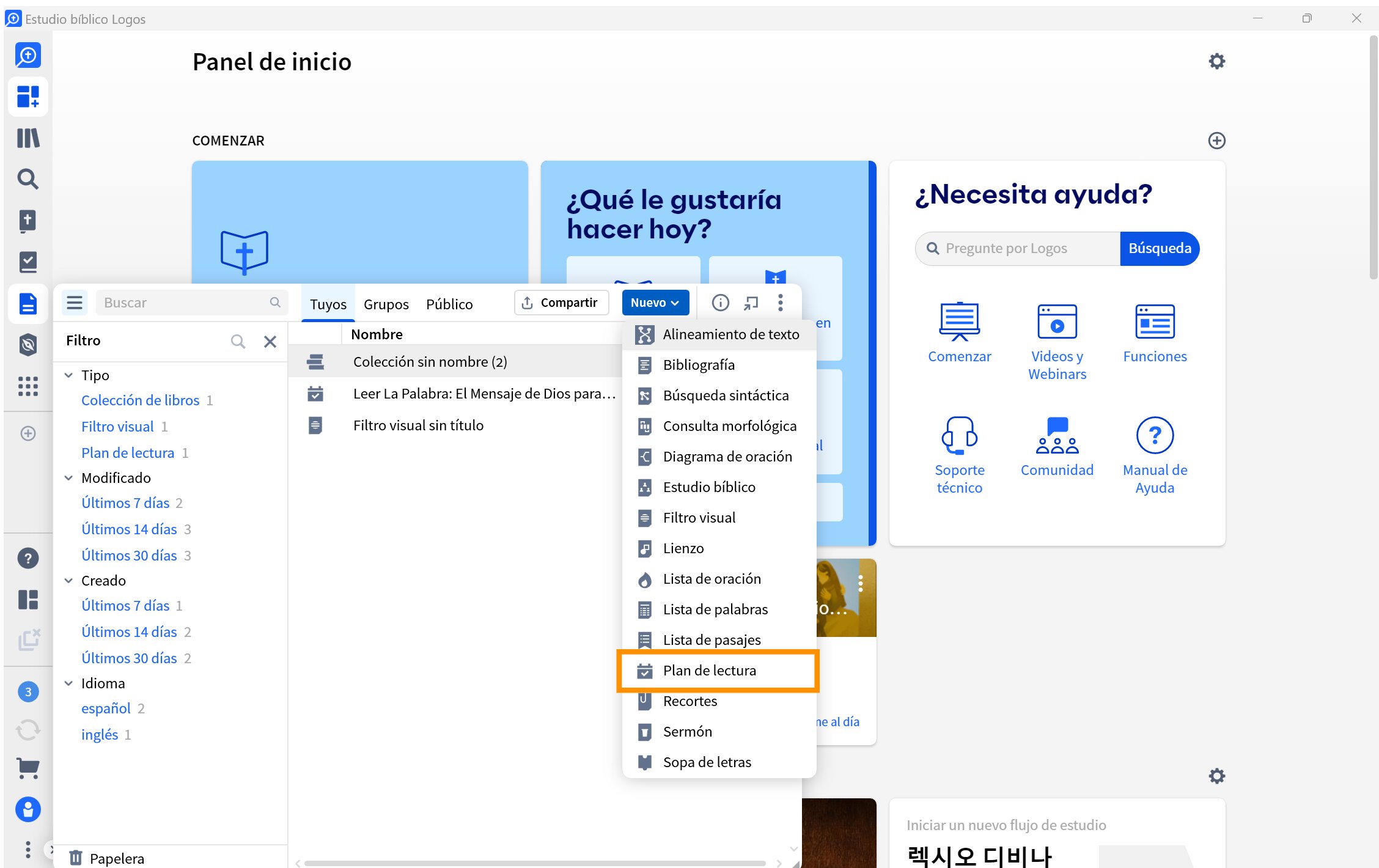Open Papelera trash at panel bottom
This screenshot has height=868, width=1379.
[107, 858]
